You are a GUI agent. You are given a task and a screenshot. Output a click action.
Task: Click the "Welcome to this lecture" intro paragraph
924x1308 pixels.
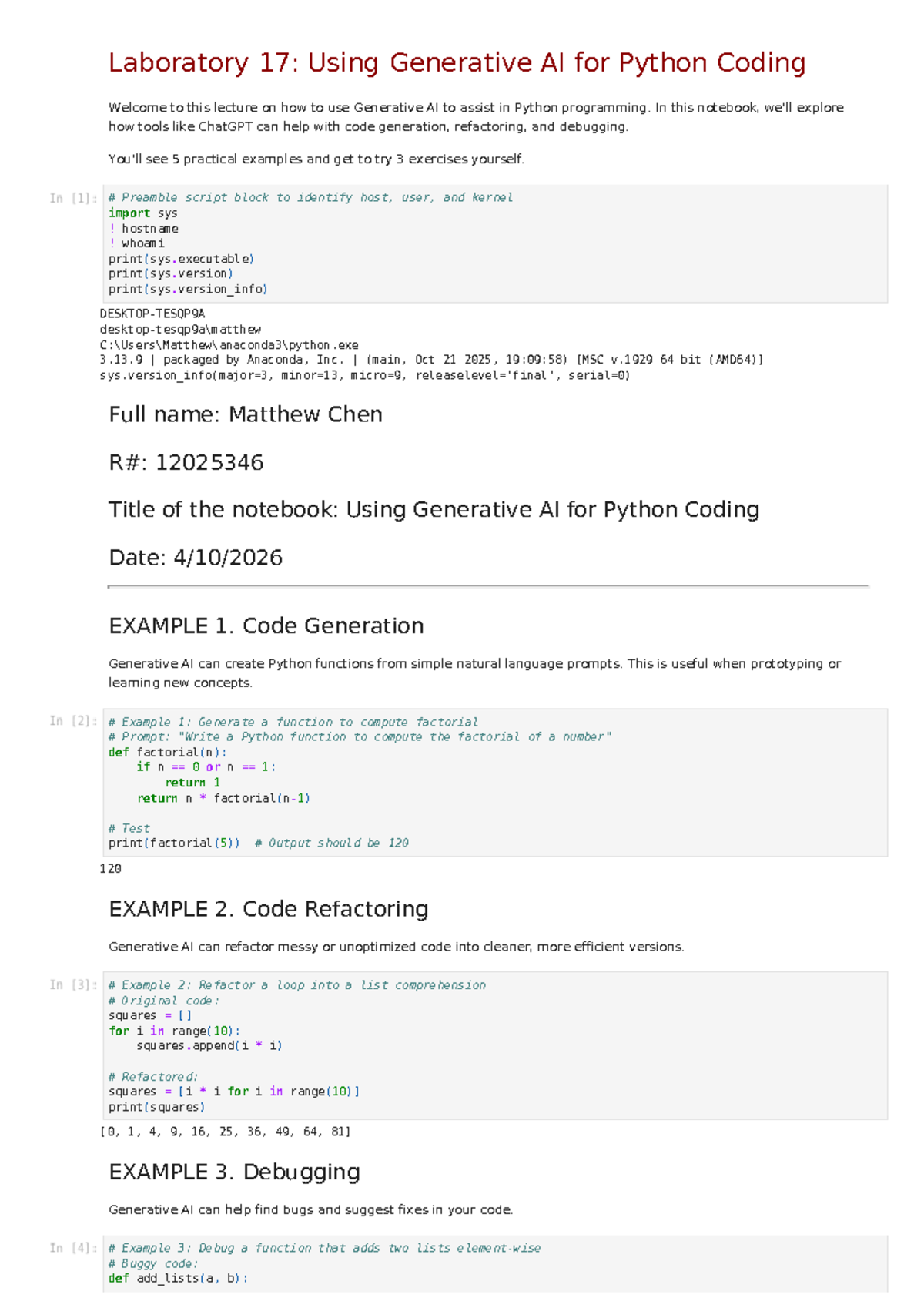coord(476,117)
